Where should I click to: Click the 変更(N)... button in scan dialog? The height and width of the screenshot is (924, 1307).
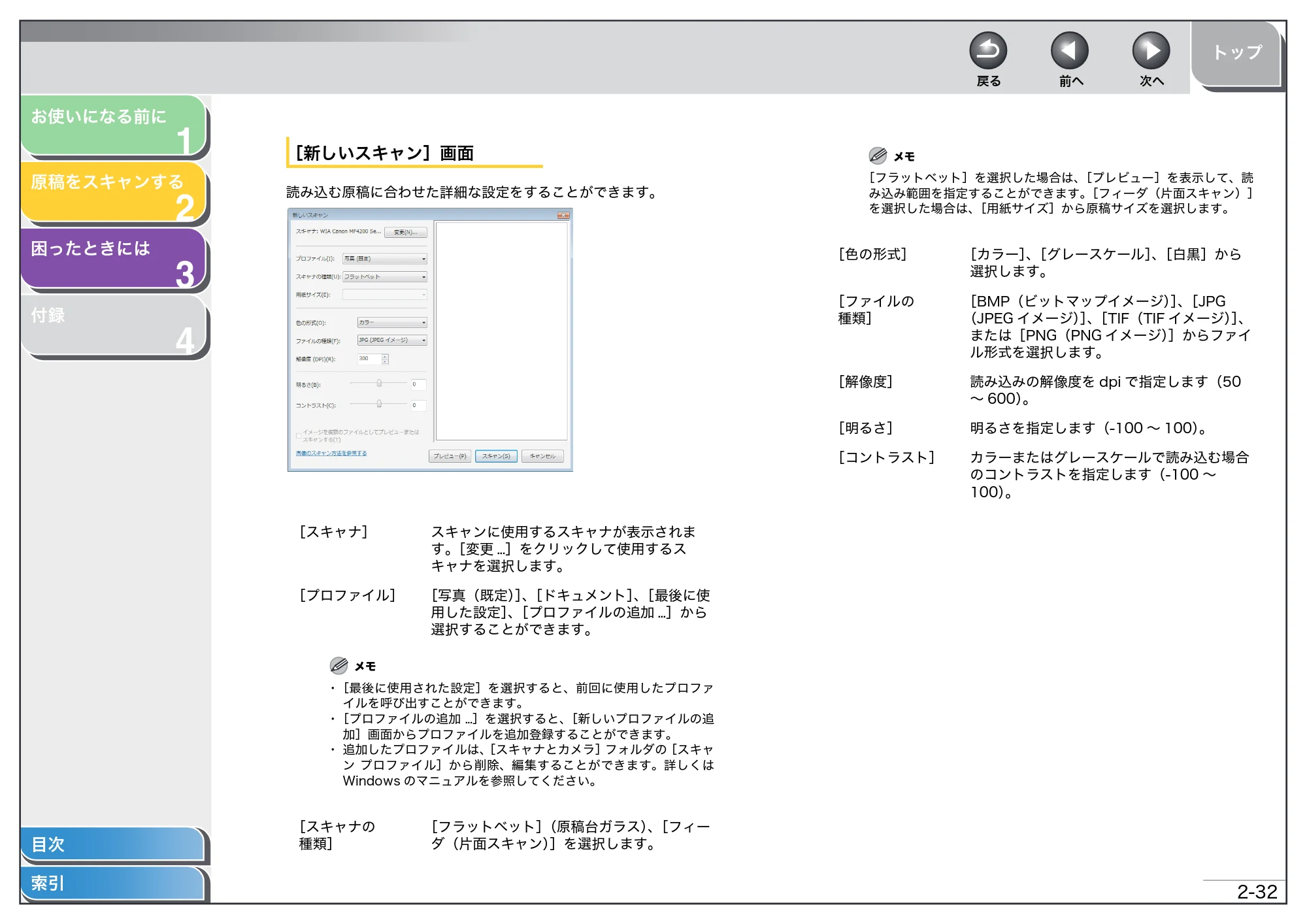(405, 232)
